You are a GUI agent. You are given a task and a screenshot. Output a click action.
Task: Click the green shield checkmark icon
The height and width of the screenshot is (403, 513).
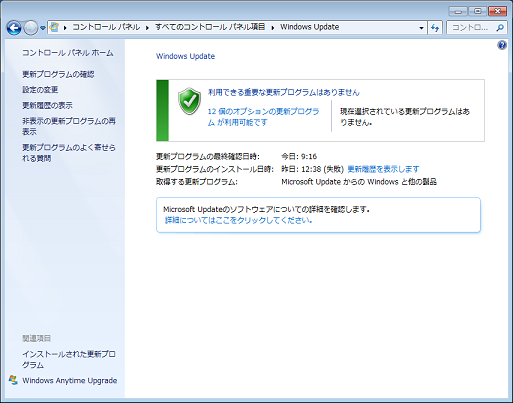coord(189,101)
